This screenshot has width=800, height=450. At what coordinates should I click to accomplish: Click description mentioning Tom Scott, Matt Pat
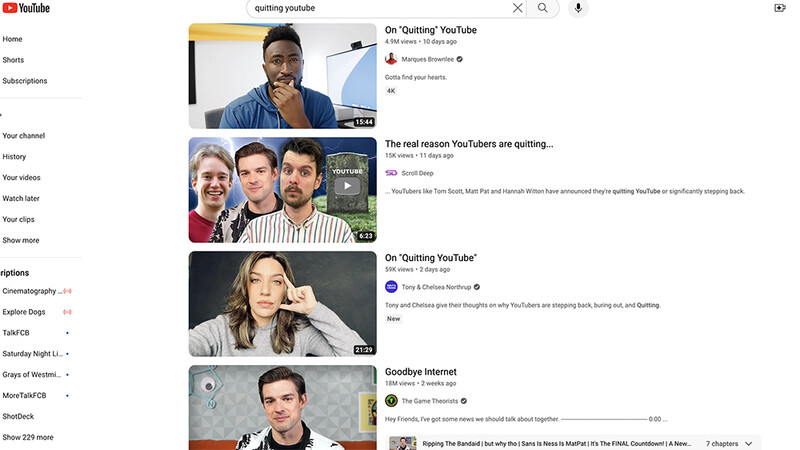click(565, 191)
